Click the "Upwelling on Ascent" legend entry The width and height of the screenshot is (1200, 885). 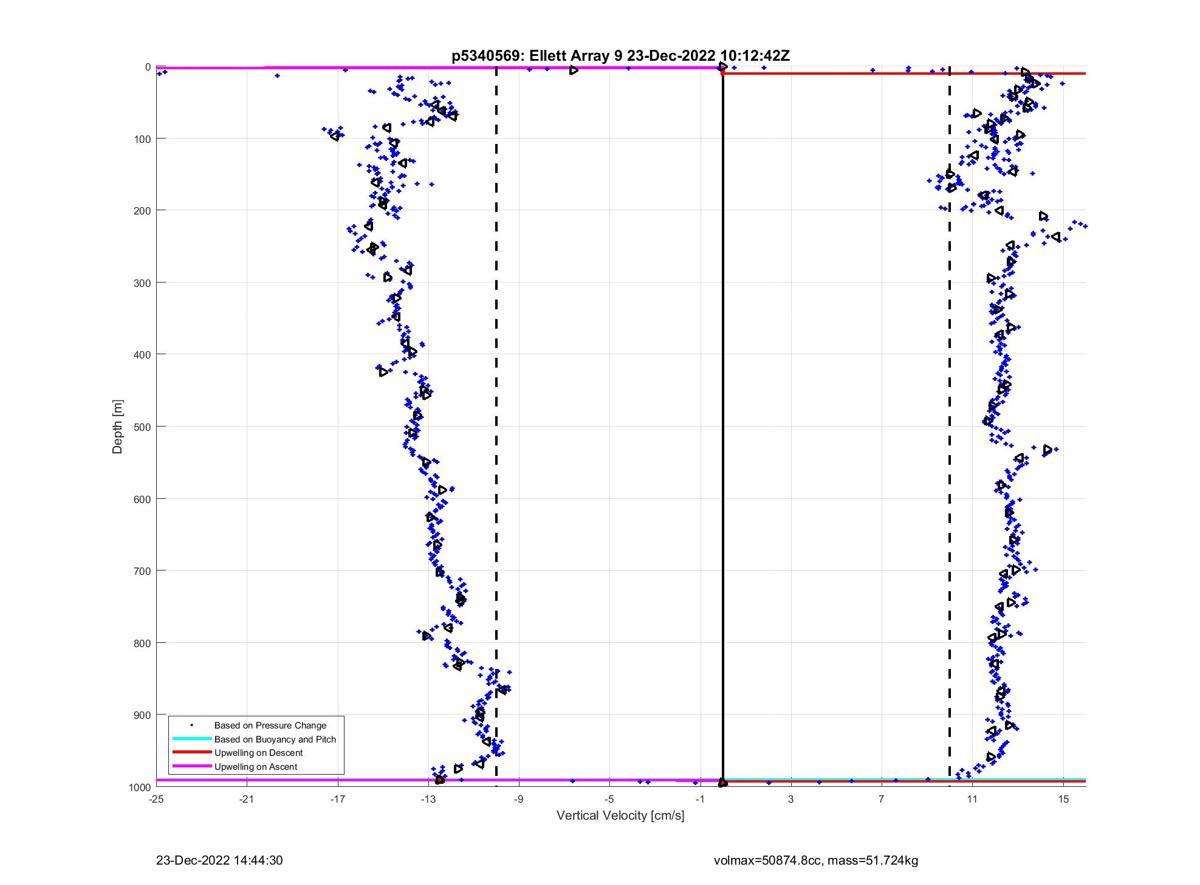click(x=256, y=767)
